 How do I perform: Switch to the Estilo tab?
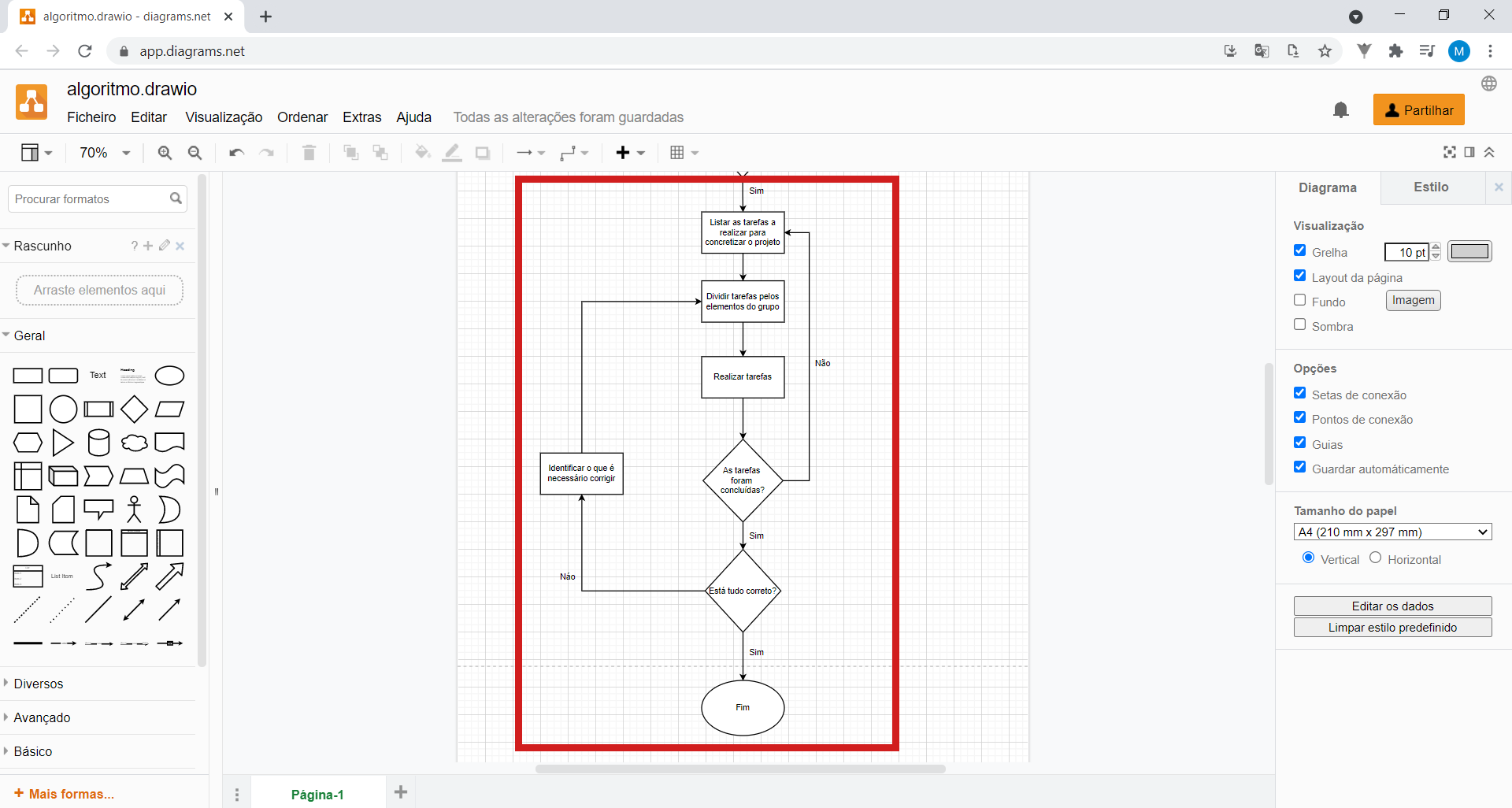tap(1431, 187)
